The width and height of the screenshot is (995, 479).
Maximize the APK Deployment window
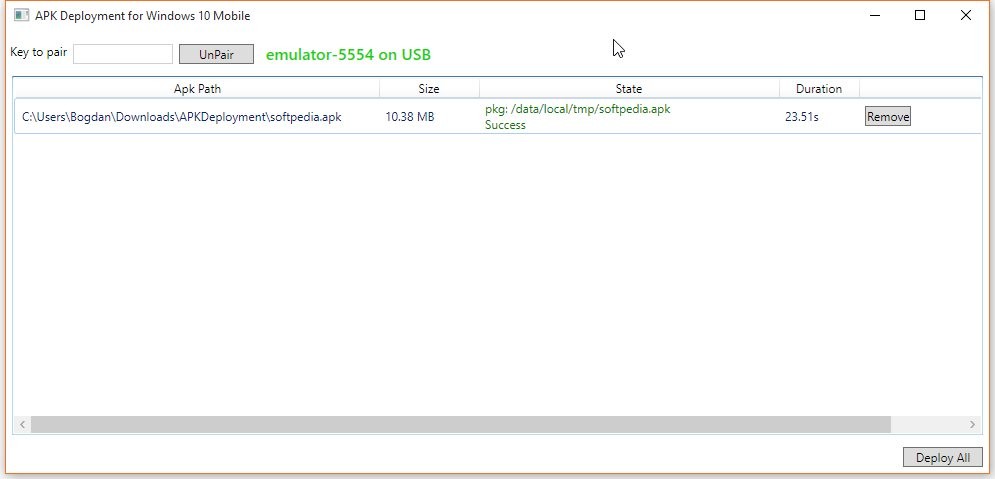[919, 15]
